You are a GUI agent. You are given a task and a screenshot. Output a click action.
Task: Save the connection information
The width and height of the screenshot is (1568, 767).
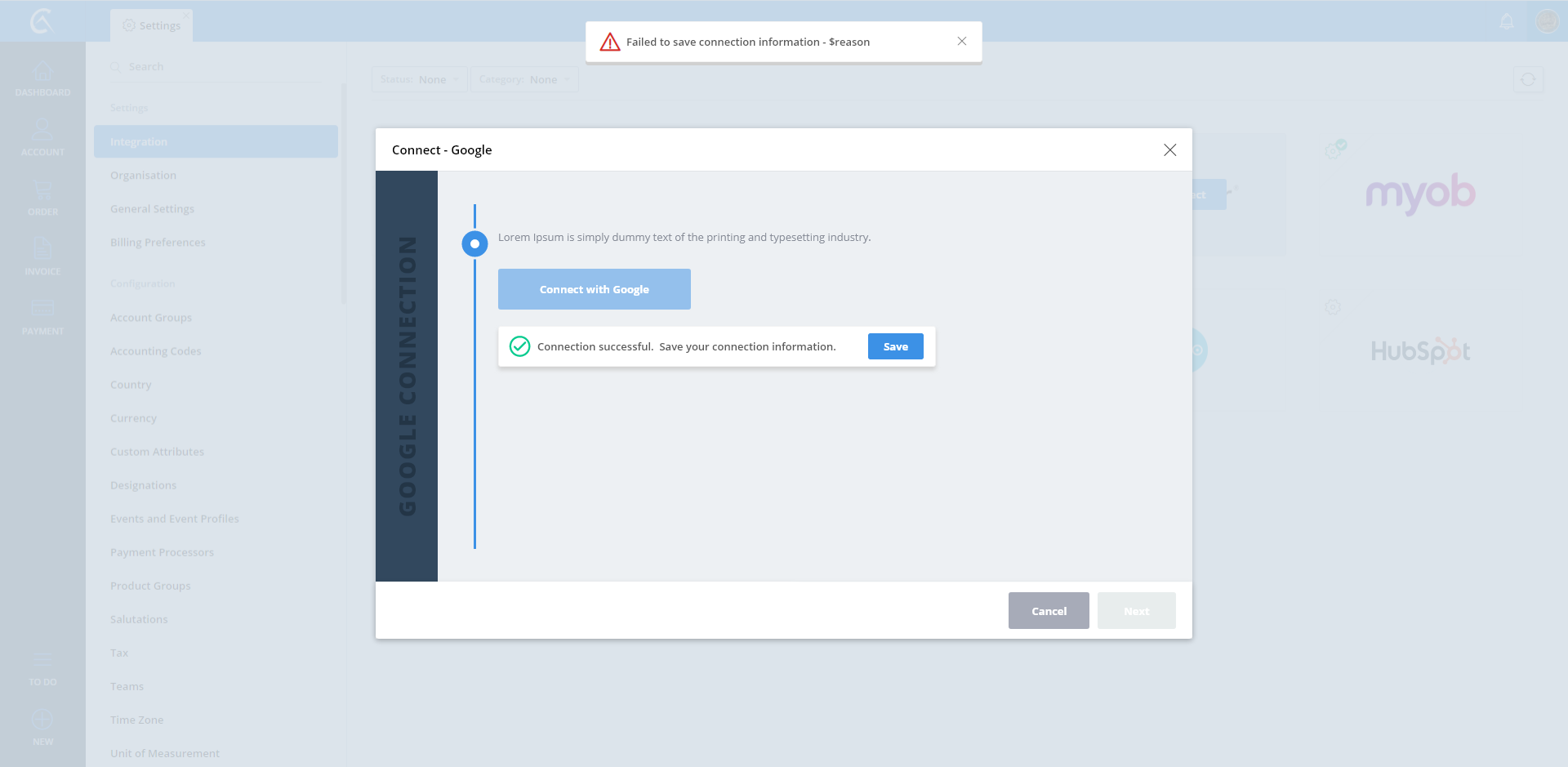tap(895, 346)
